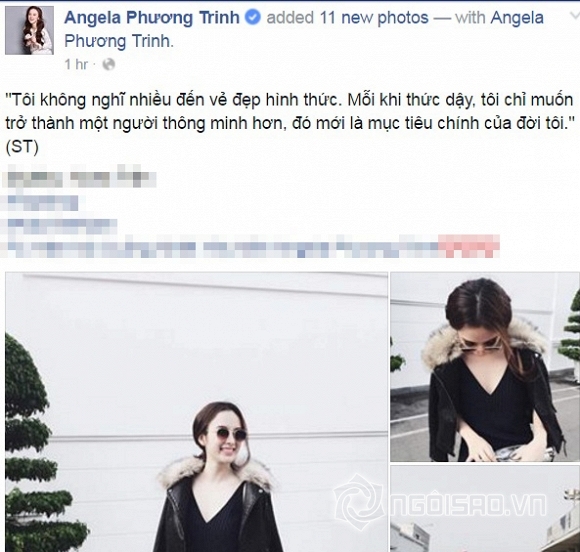This screenshot has height=552, width=580.
Task: Click the Ngoisao.vn watermark logo
Action: [440, 502]
